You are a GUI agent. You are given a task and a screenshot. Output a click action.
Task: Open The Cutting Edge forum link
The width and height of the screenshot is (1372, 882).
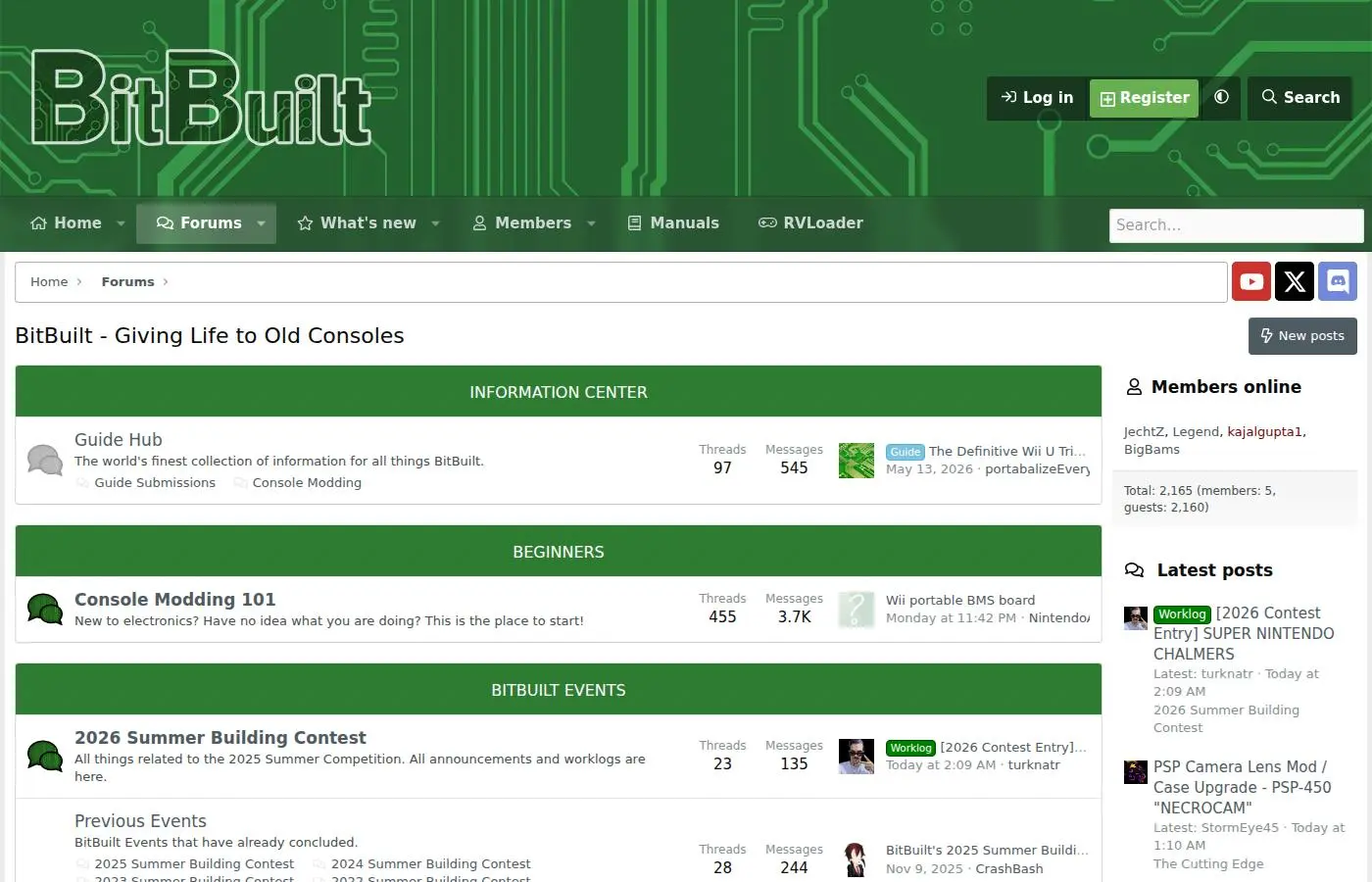[x=1208, y=864]
